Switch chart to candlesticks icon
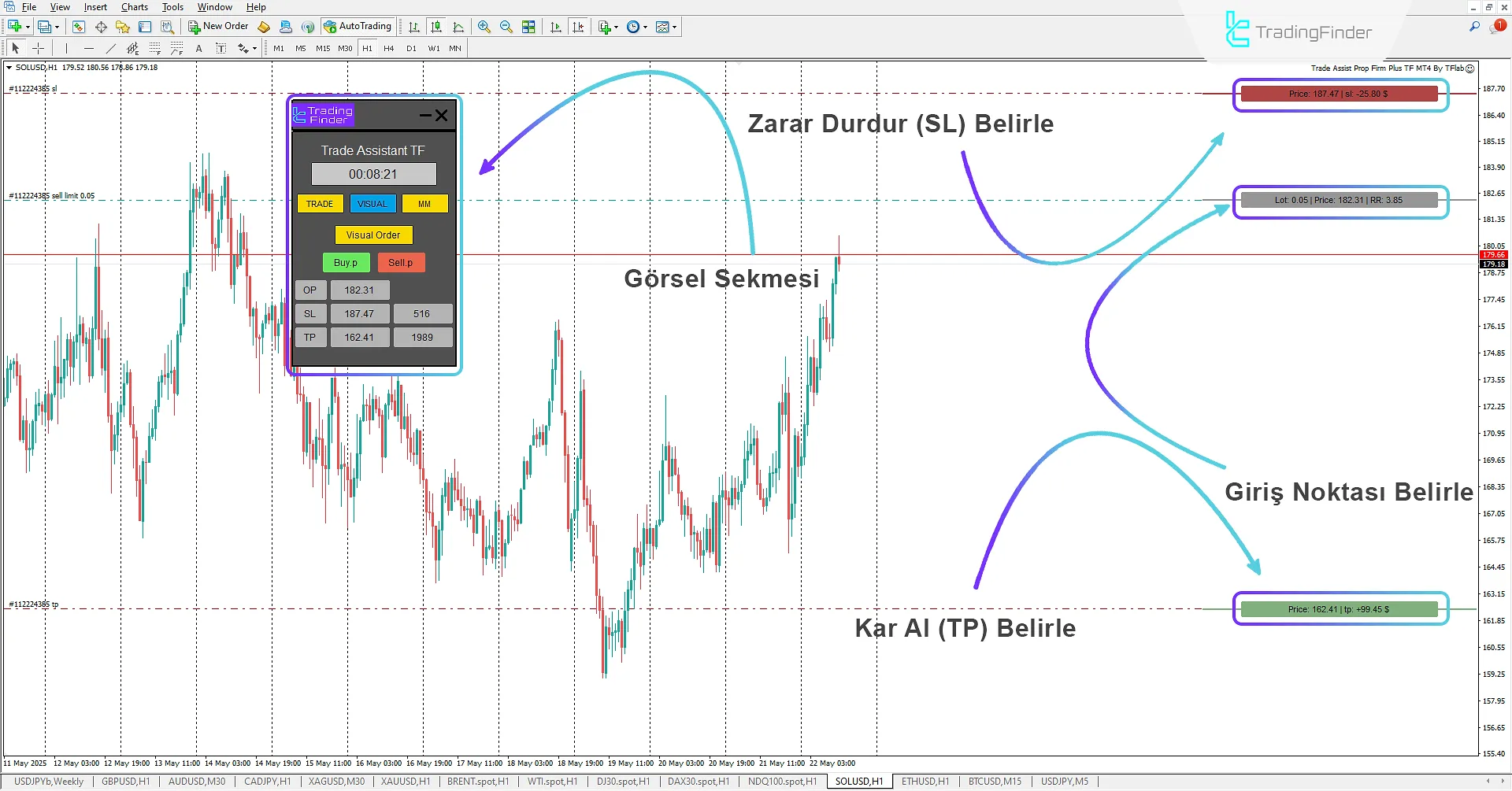Viewport: 1512px width, 791px height. point(436,27)
